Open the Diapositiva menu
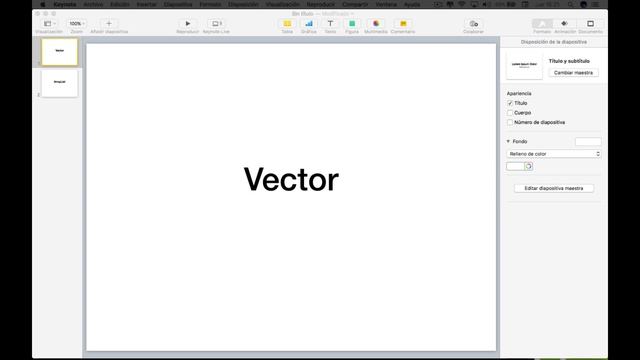The height and width of the screenshot is (360, 640). point(178,4)
